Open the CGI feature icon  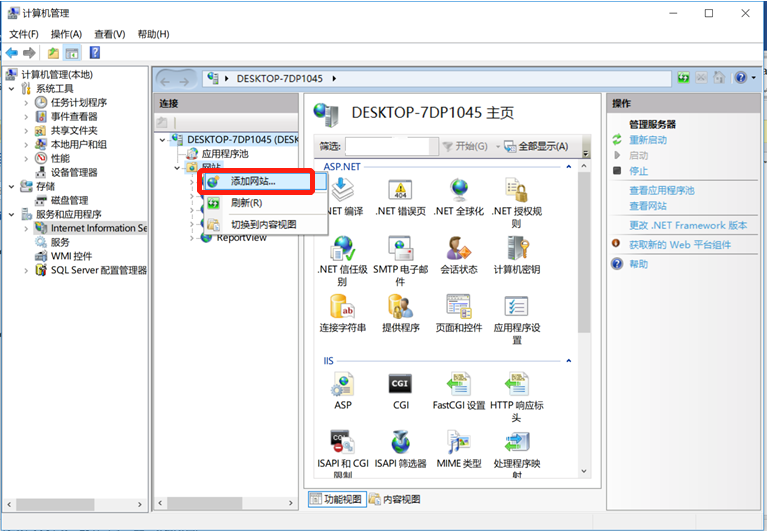click(x=401, y=384)
